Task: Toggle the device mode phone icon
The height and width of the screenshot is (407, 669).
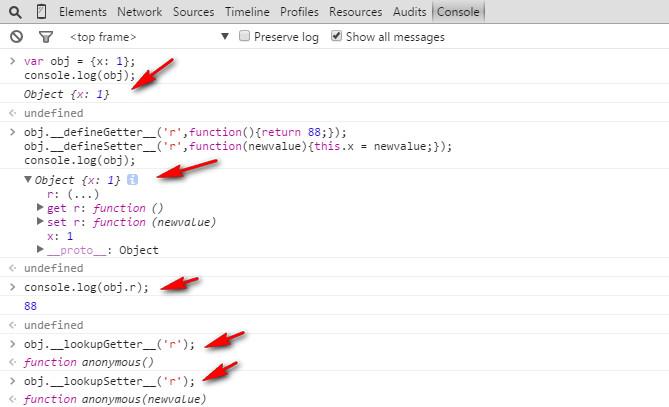Action: pyautogui.click(x=41, y=12)
